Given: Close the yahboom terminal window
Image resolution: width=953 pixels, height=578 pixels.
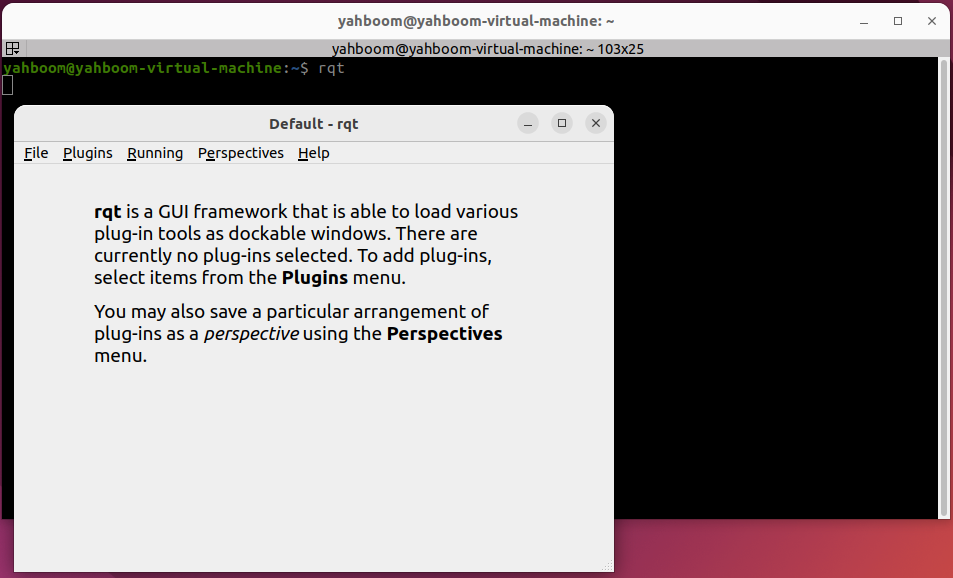Looking at the screenshot, I should [x=930, y=20].
